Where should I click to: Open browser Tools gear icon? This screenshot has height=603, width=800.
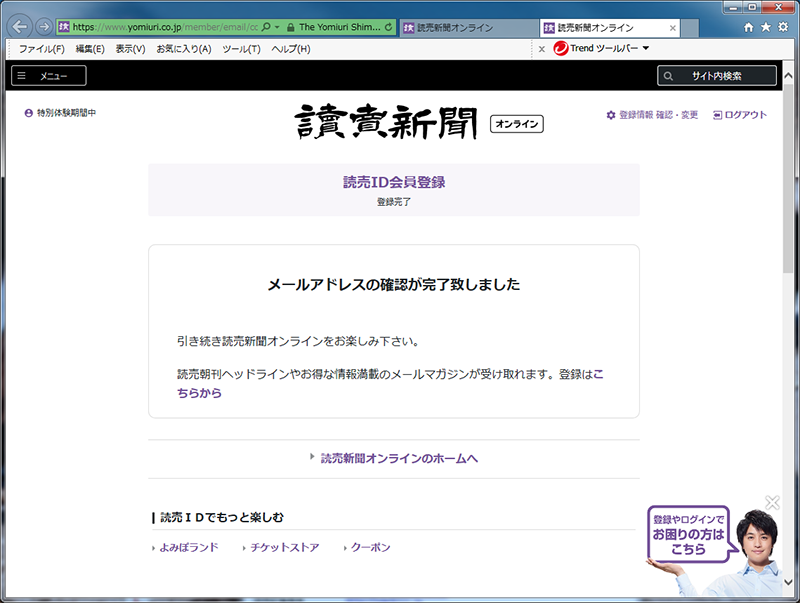pos(783,27)
